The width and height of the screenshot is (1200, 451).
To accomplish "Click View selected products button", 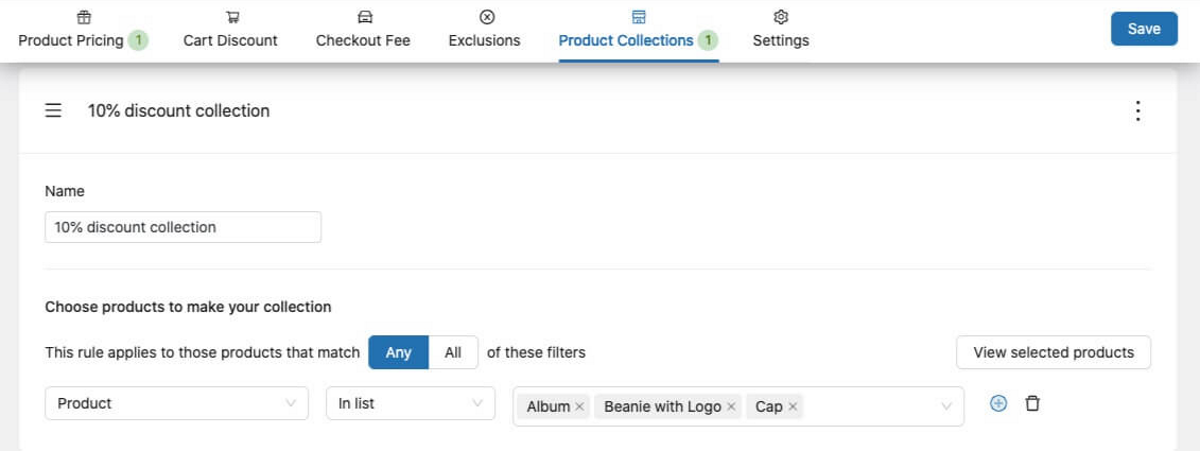I will pyautogui.click(x=1053, y=352).
